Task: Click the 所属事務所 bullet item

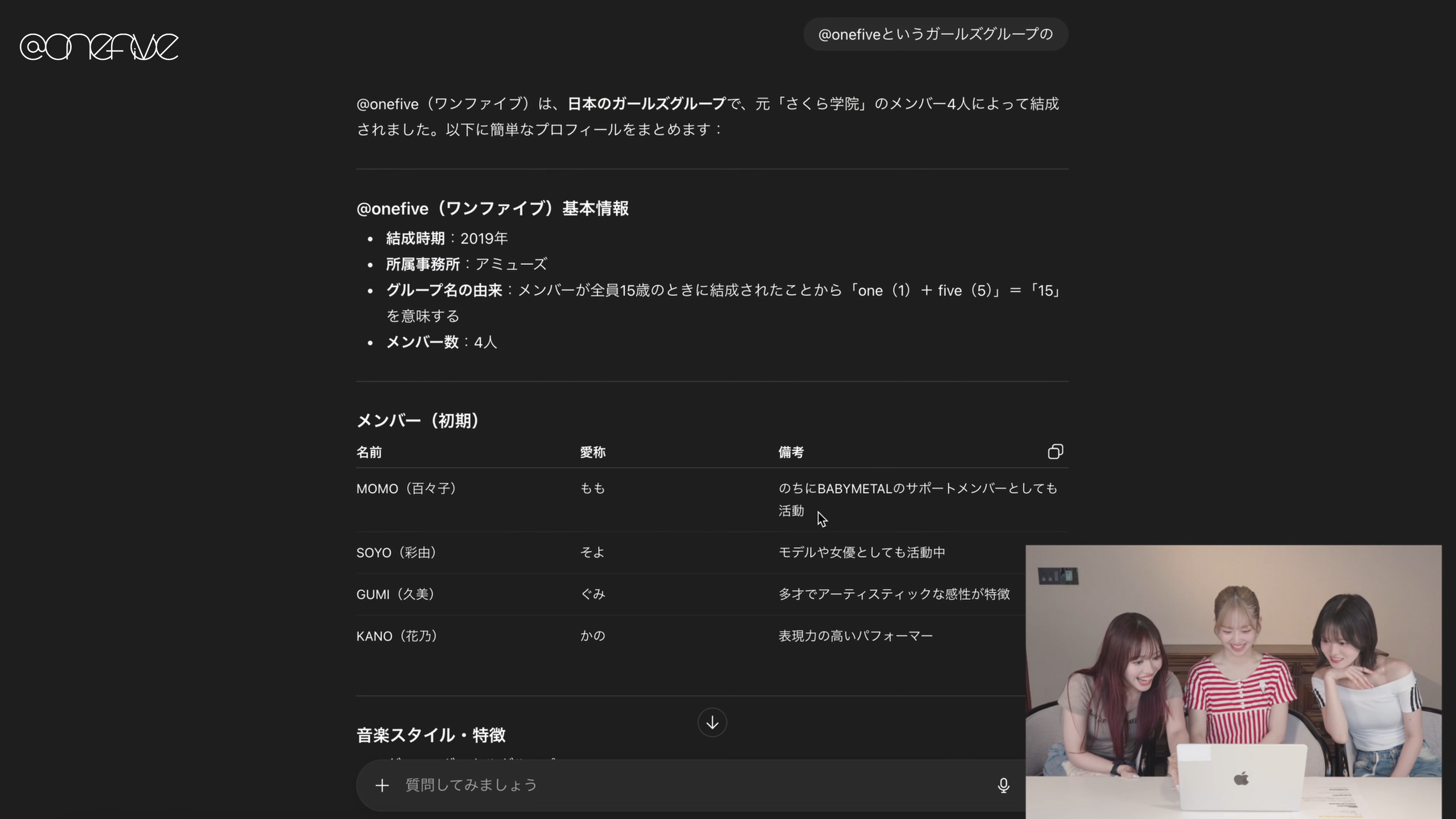Action: [466, 265]
